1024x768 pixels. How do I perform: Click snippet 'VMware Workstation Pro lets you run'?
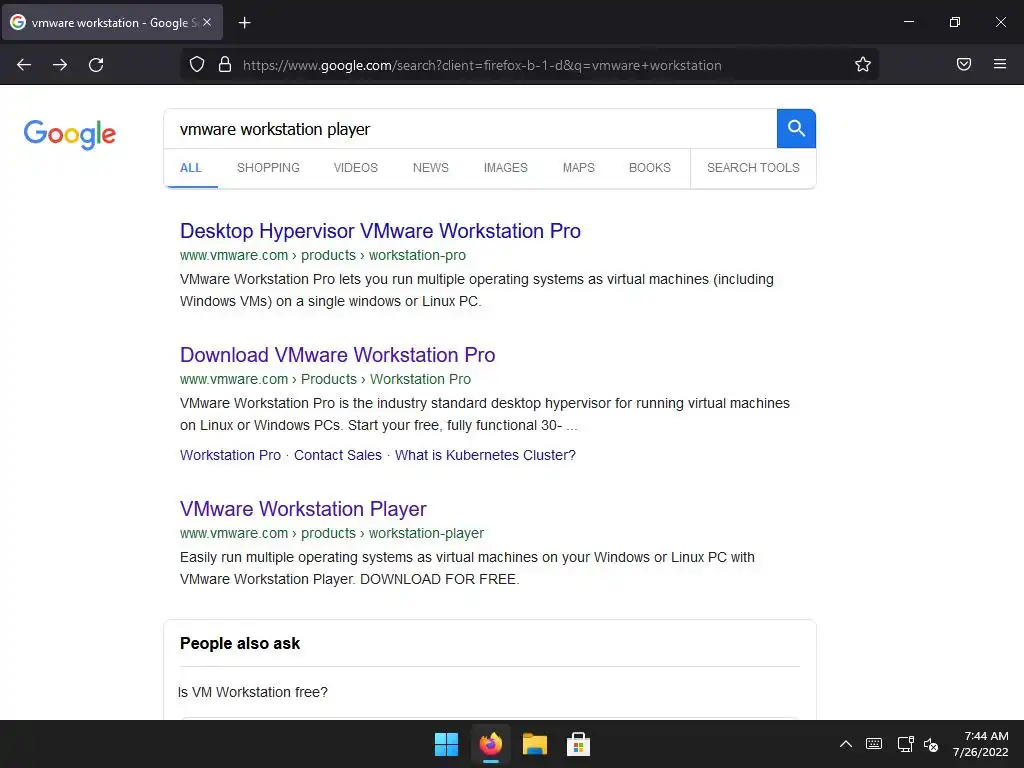click(477, 290)
